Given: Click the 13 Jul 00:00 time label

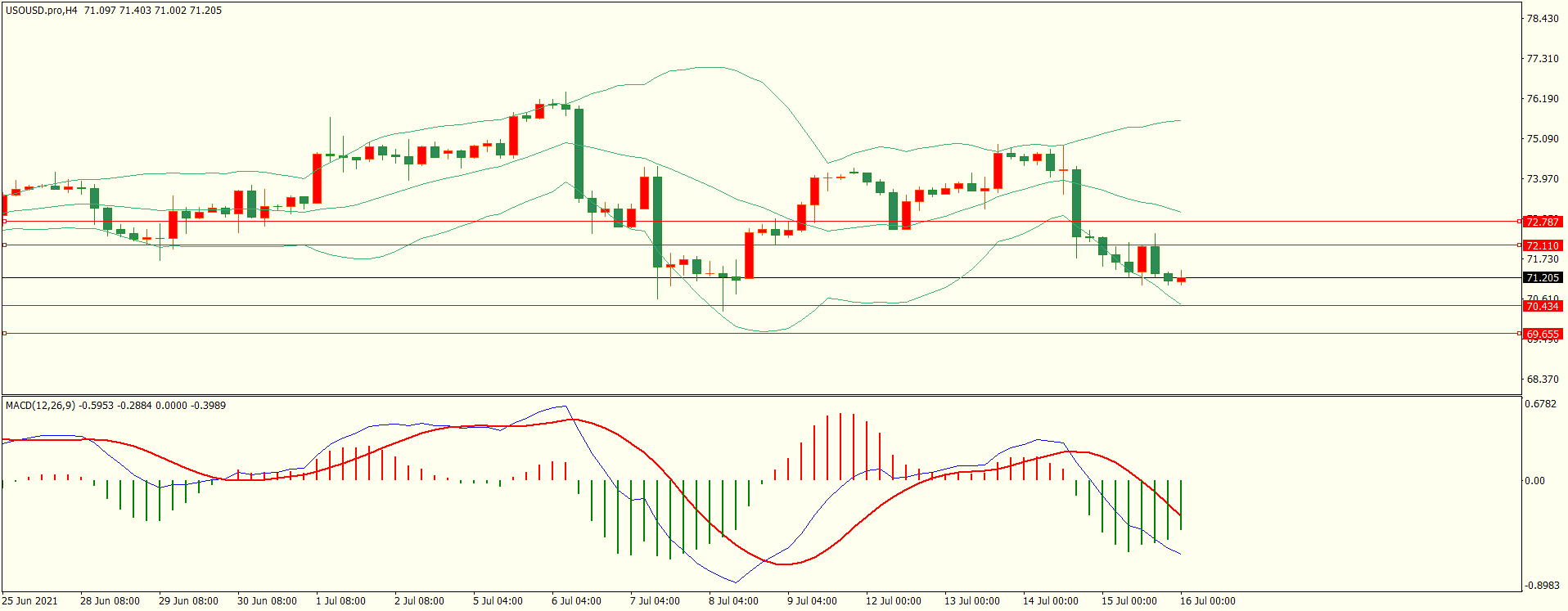Looking at the screenshot, I should 972,601.
